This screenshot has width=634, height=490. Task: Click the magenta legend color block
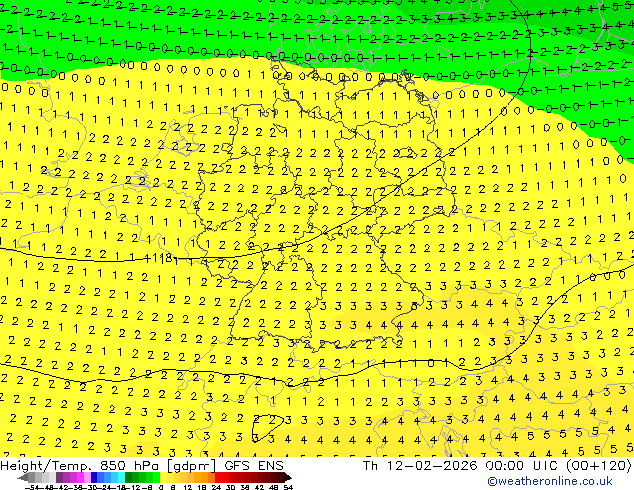coord(80,477)
